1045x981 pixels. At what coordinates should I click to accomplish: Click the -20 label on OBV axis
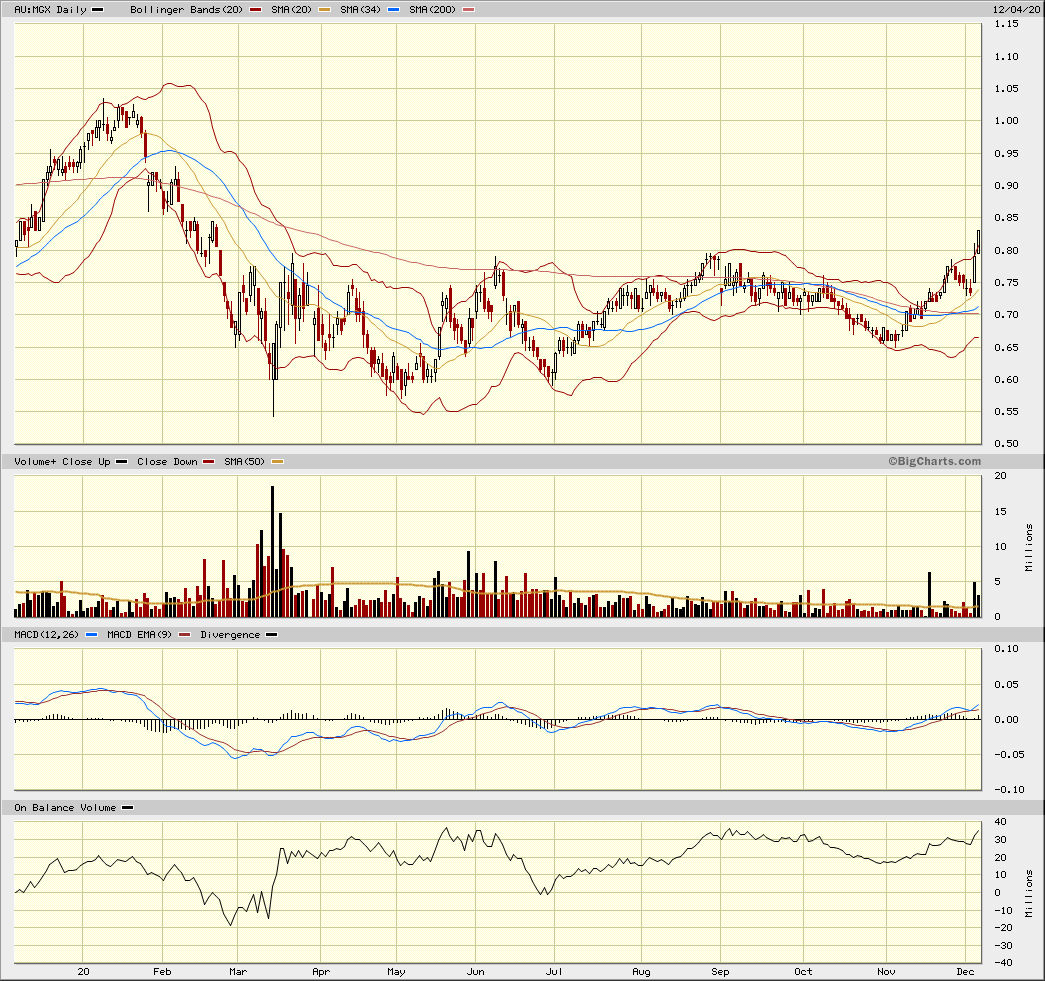click(1003, 928)
